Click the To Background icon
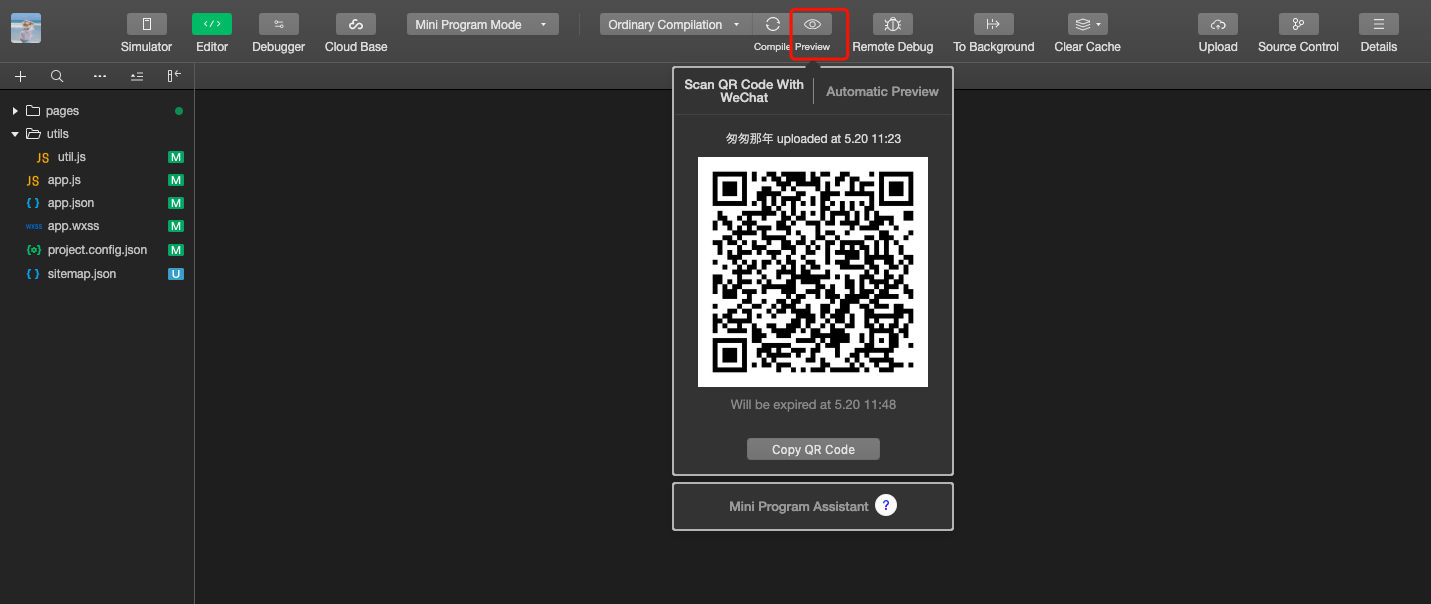Screen dimensions: 1431x604 993,24
